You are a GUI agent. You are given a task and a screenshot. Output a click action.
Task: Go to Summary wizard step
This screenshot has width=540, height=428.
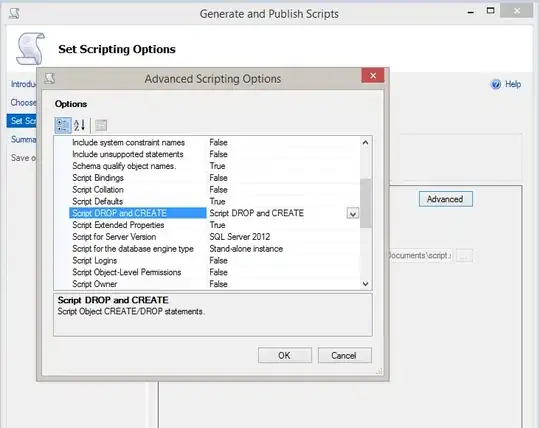pos(23,139)
